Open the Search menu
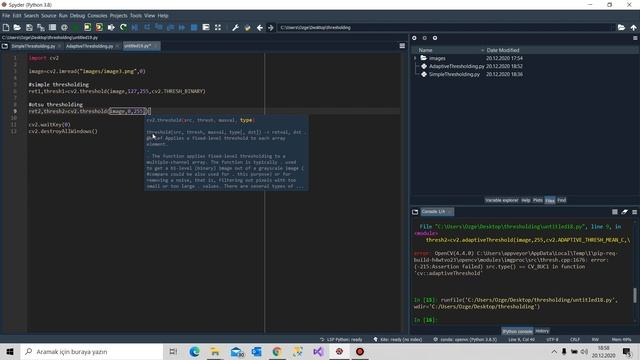This screenshot has height=360, width=640. tap(31, 16)
